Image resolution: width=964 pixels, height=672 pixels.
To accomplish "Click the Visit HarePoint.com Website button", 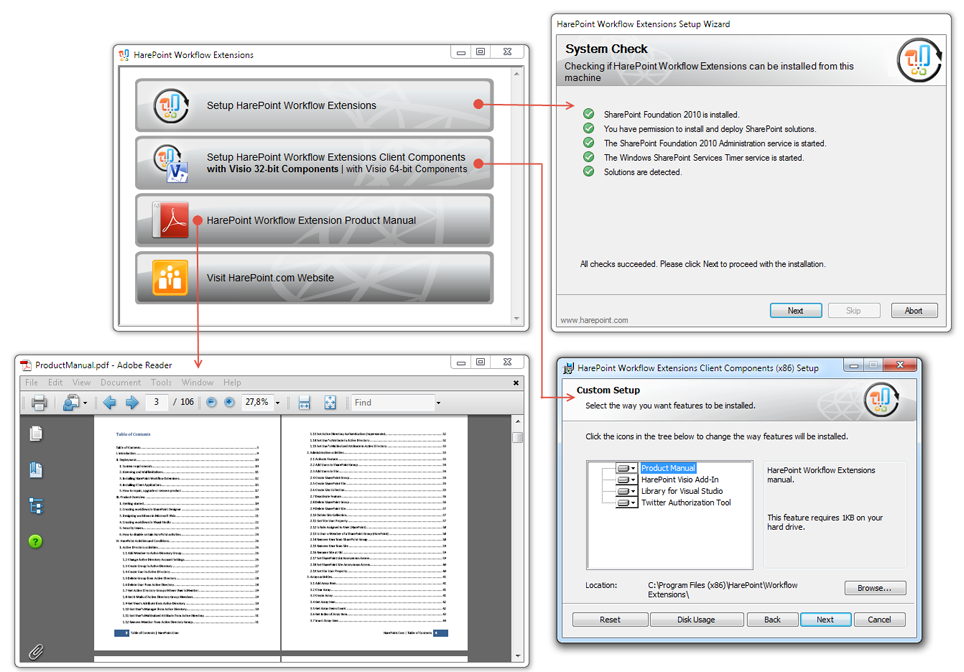I will tap(314, 278).
